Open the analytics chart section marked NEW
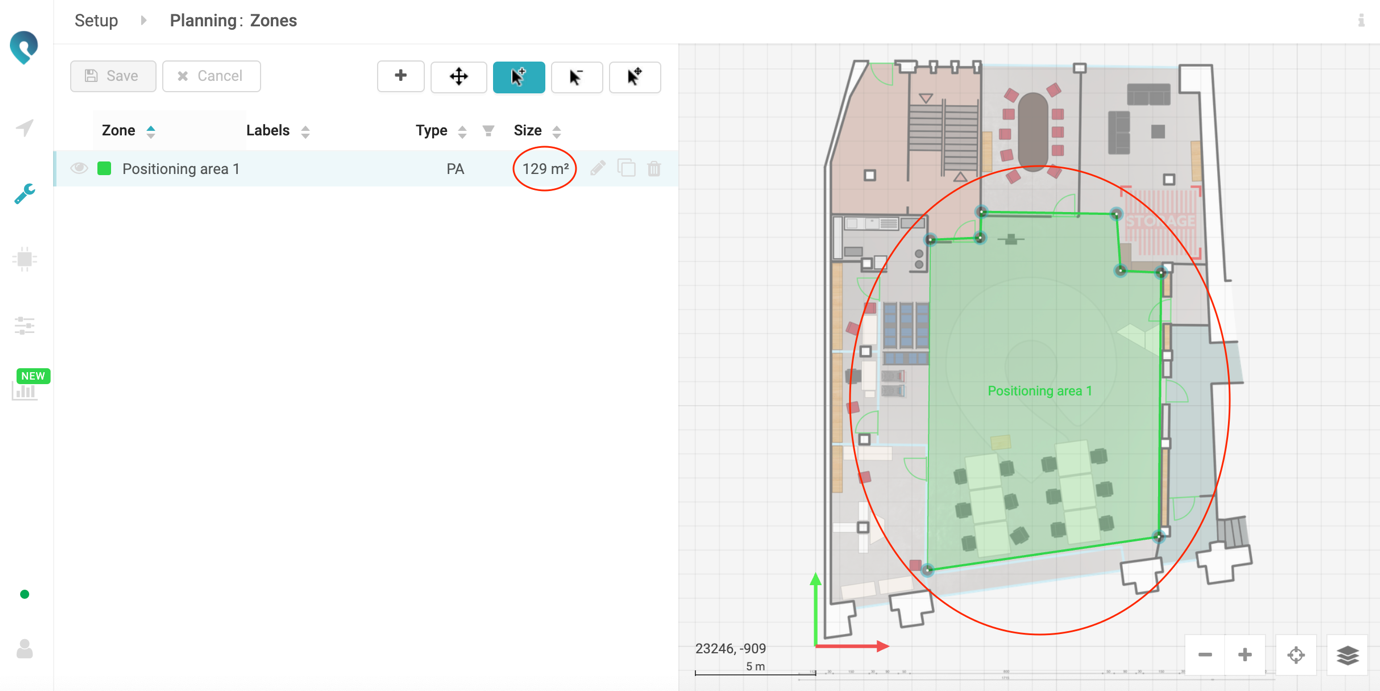The width and height of the screenshot is (1380, 691). 25,389
